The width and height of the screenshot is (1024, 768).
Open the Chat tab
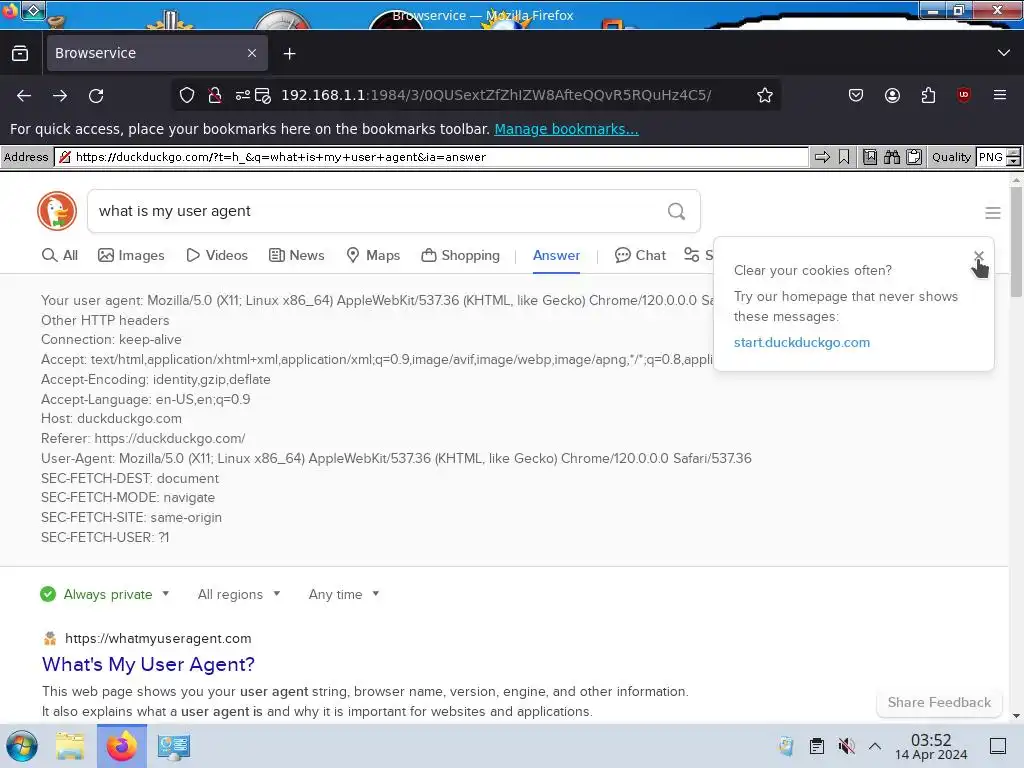point(640,255)
